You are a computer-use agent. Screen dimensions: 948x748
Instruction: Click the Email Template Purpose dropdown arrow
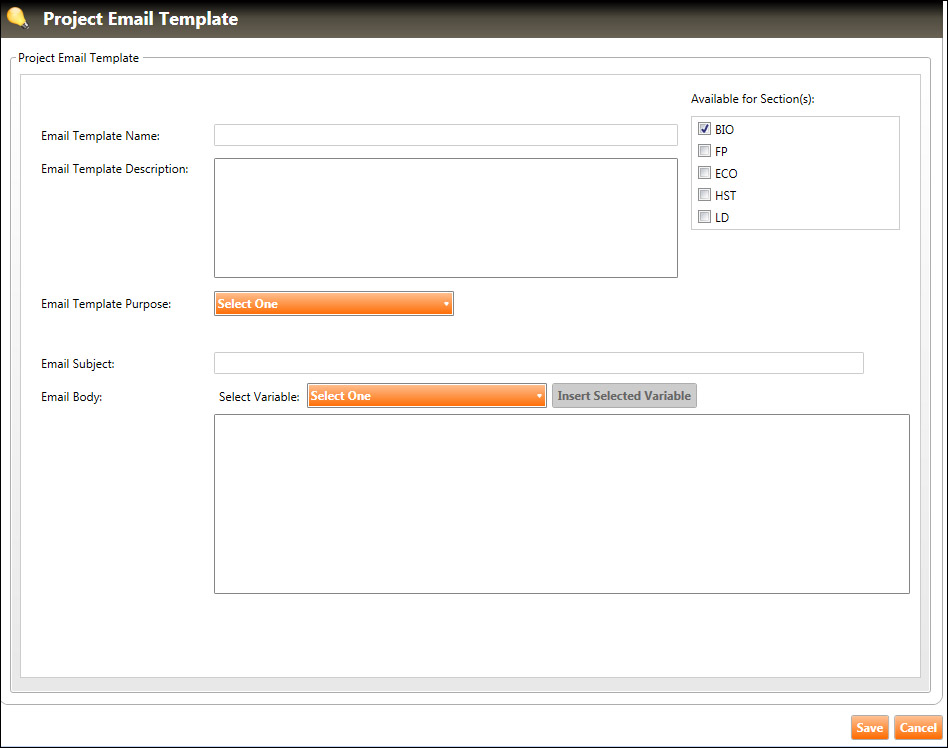tap(446, 304)
